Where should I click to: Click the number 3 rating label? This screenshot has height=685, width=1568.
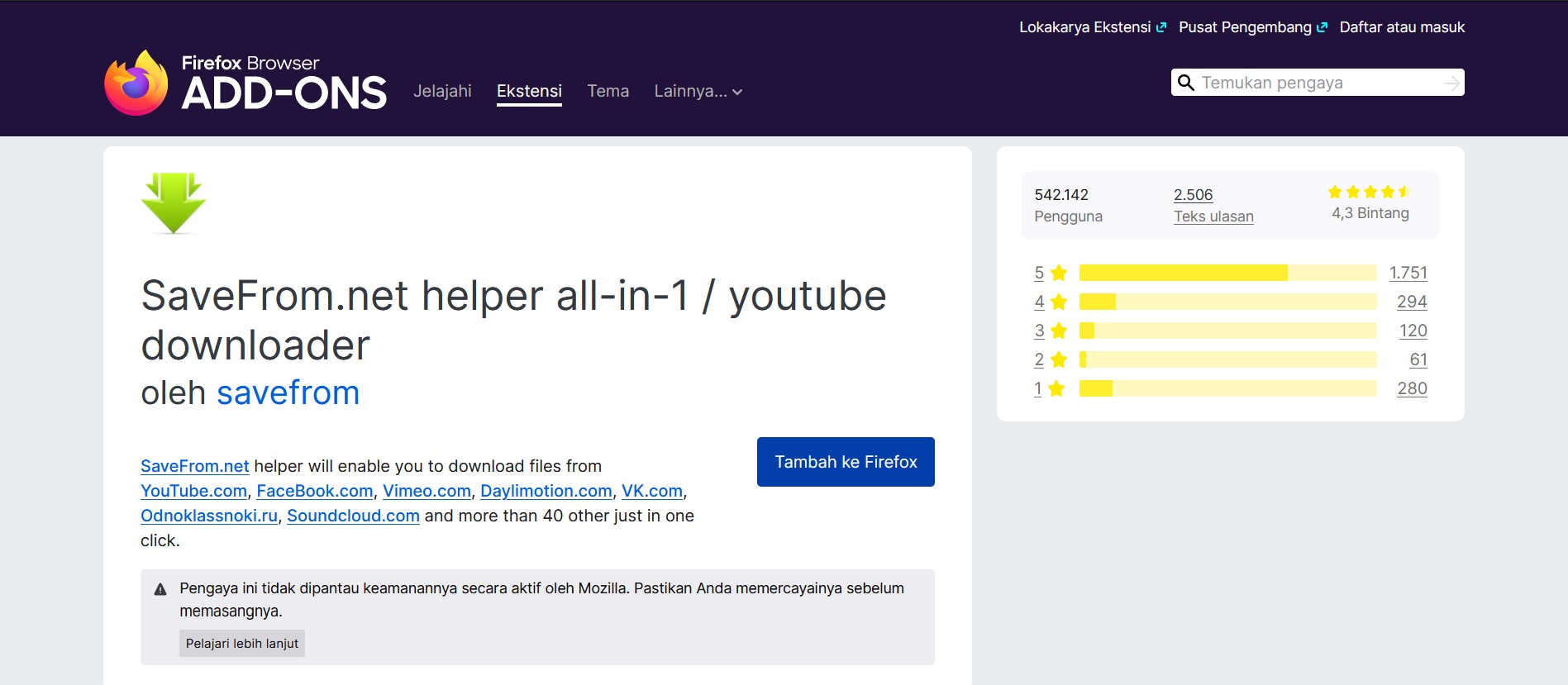tap(1039, 331)
